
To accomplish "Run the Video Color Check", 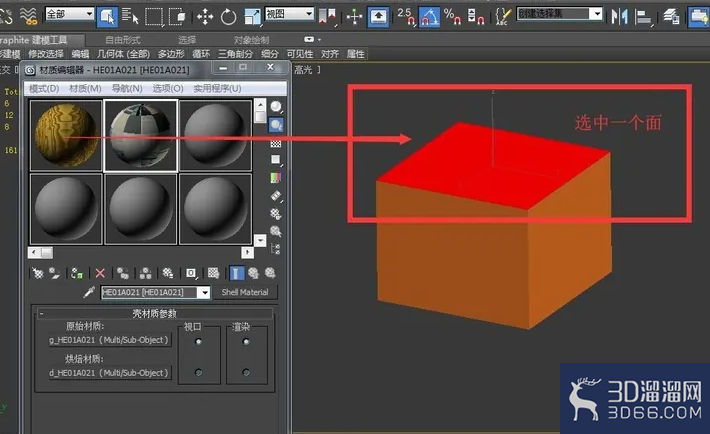I will (276, 178).
